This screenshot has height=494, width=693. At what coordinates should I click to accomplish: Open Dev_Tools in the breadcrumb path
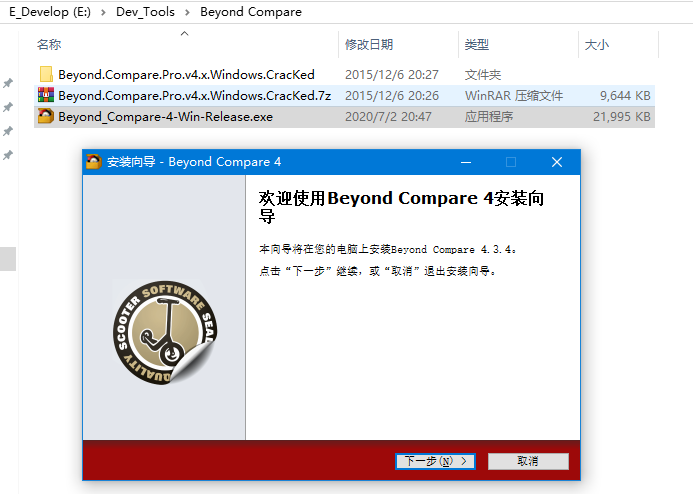(x=145, y=12)
